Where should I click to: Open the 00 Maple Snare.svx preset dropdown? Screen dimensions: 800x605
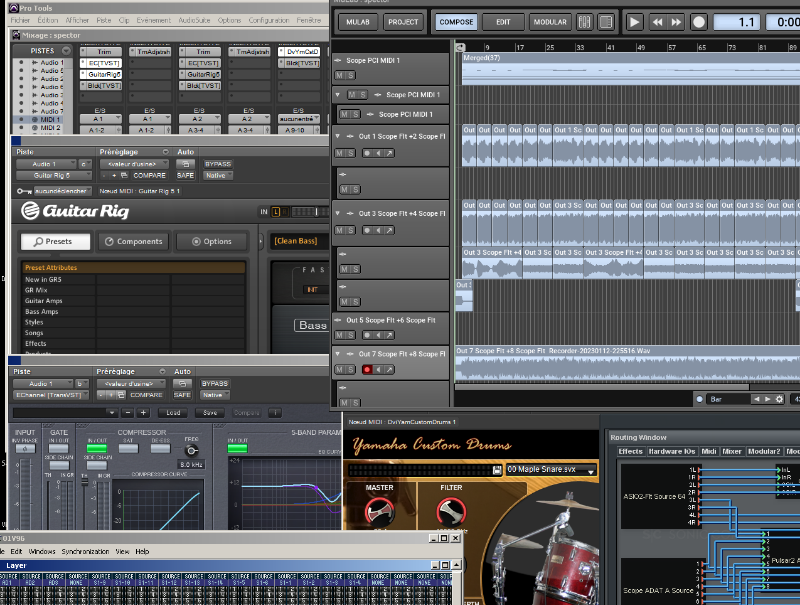click(x=551, y=469)
